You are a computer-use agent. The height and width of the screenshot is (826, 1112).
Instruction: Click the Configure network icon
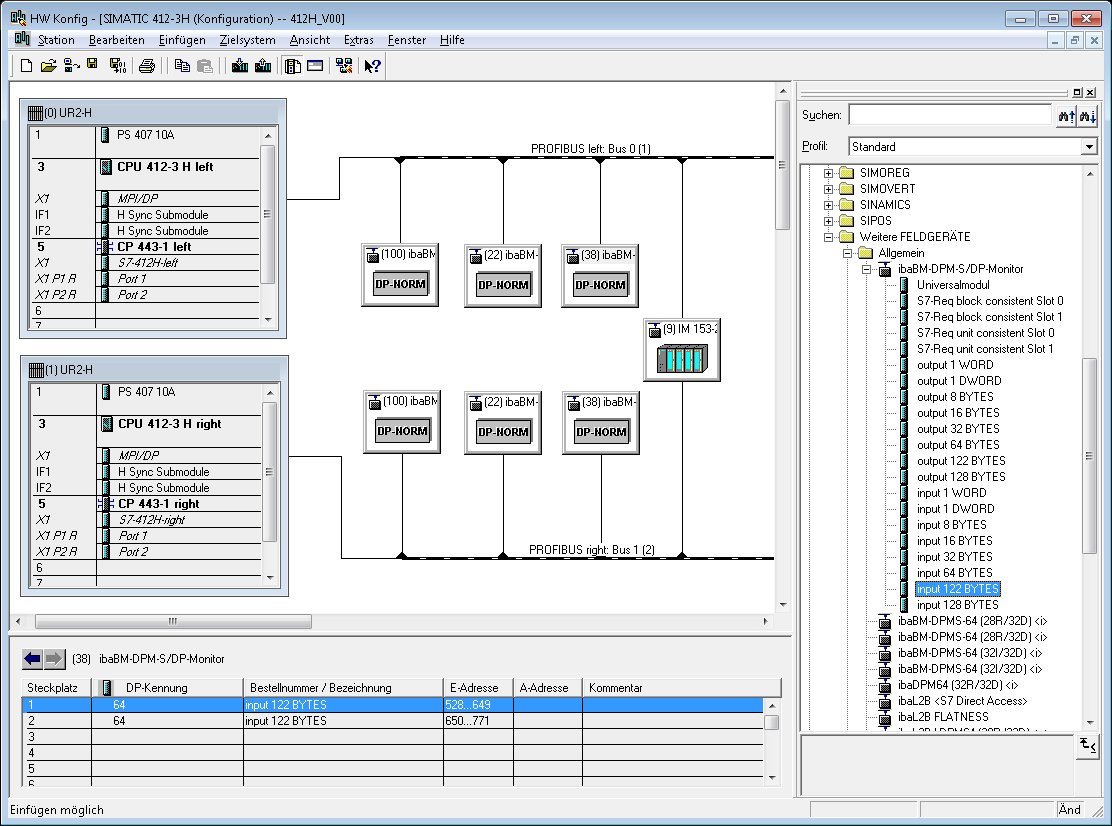coord(344,66)
